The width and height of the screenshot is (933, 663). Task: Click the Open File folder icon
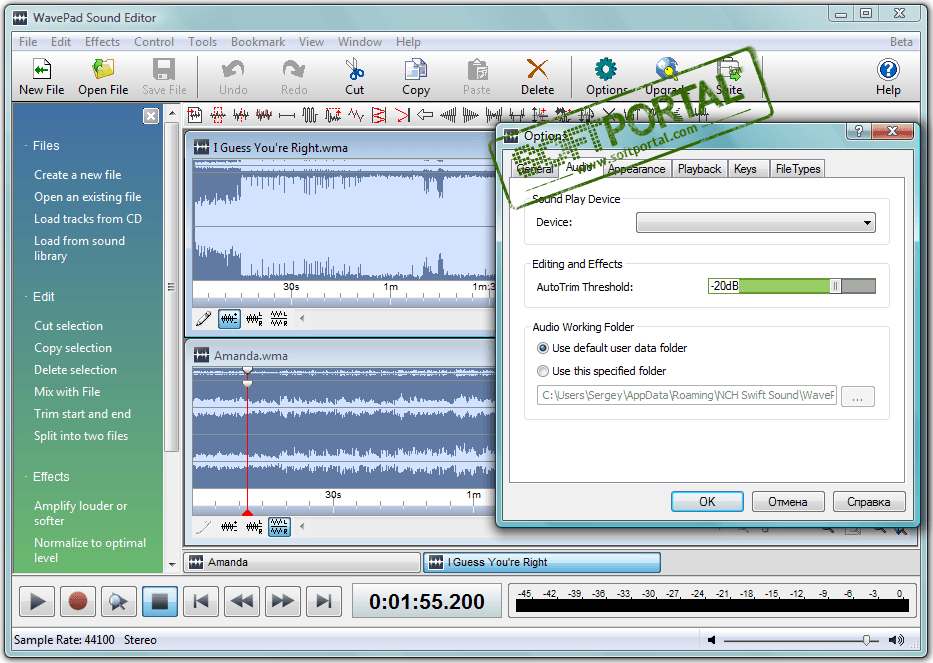103,70
